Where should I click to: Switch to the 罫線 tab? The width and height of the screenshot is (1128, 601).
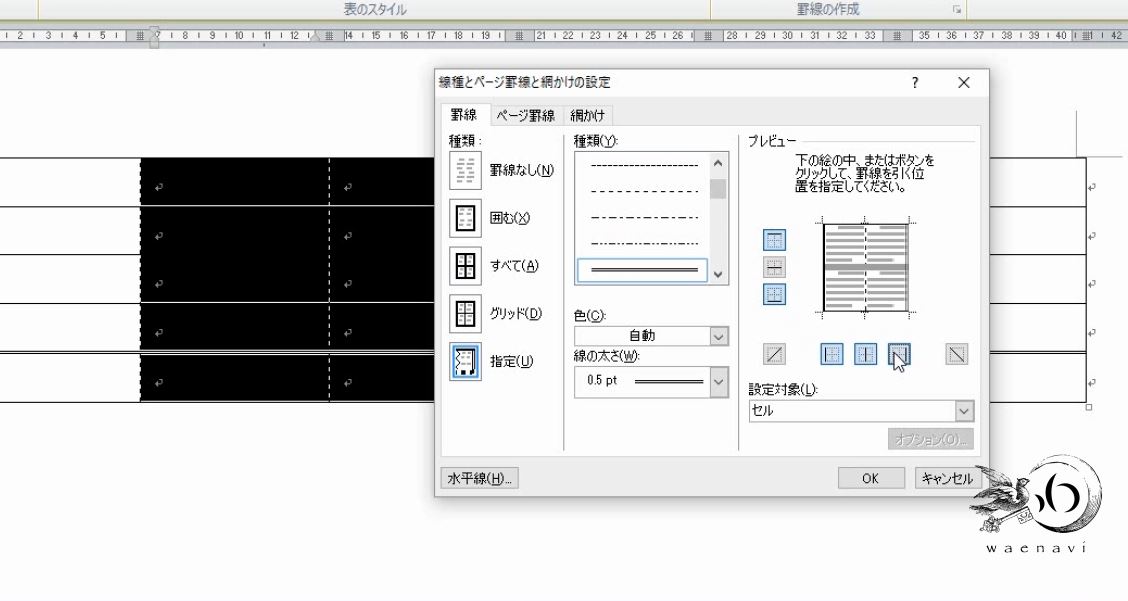464,115
